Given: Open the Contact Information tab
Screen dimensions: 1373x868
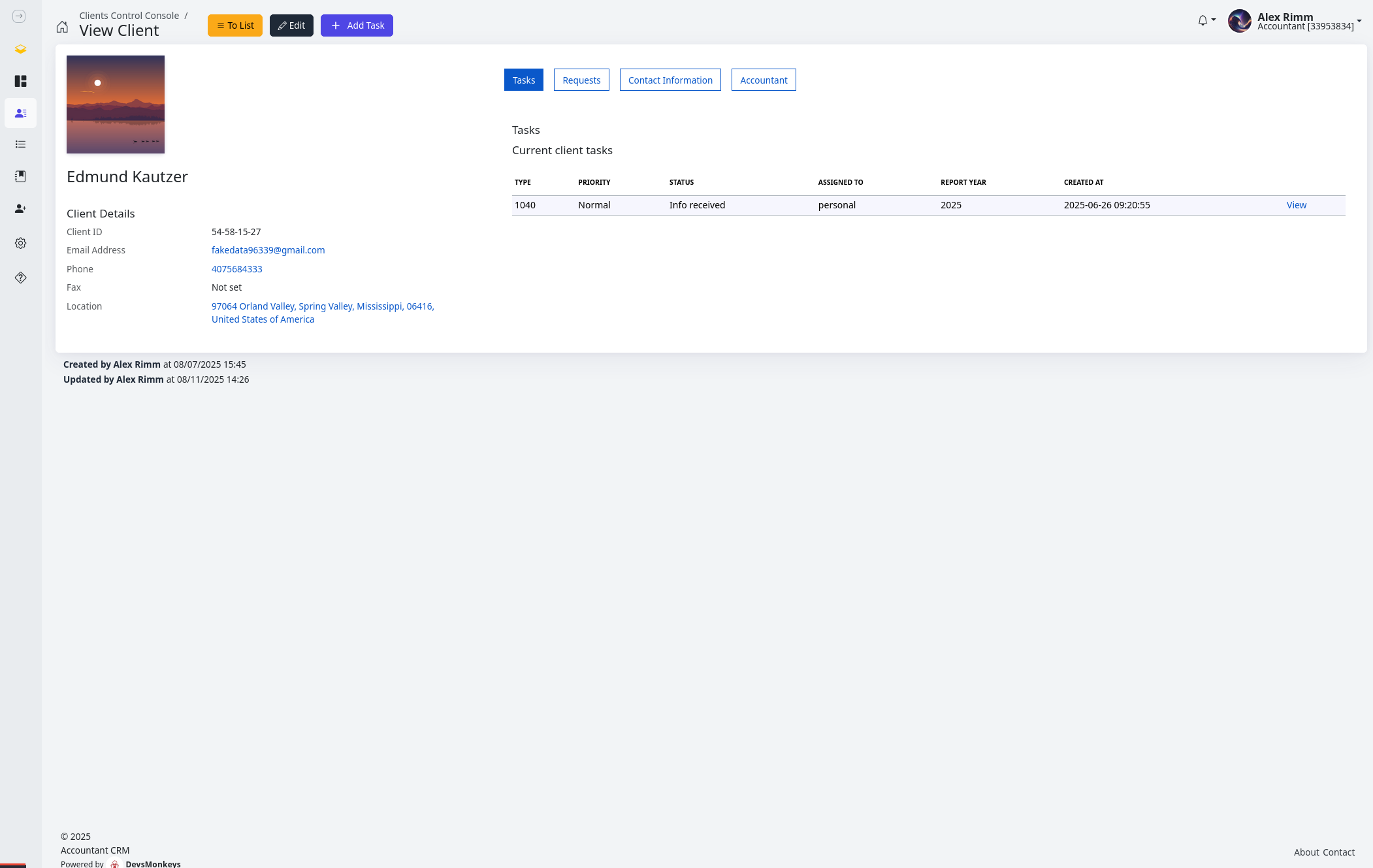Looking at the screenshot, I should point(670,80).
